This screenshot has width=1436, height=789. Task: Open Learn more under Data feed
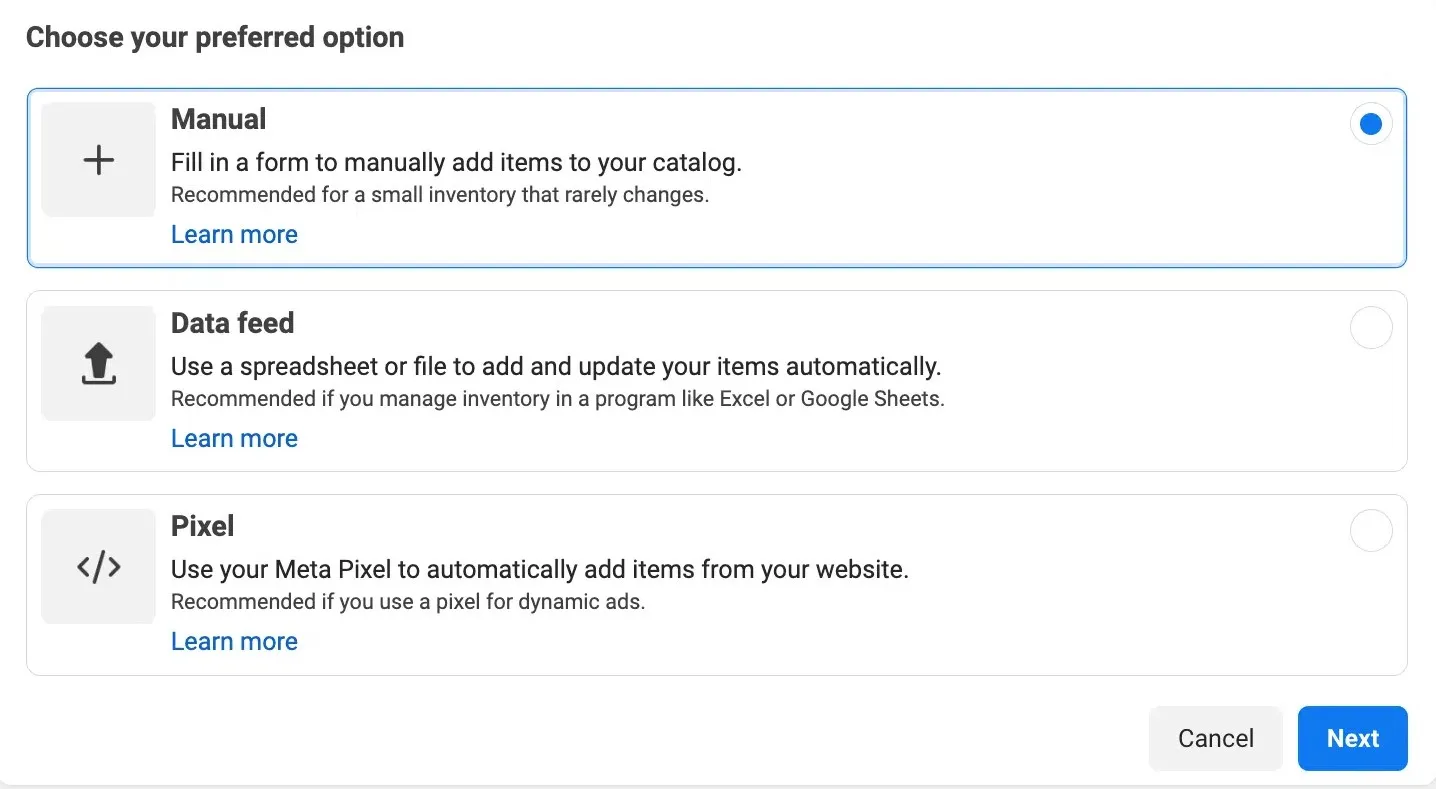click(234, 438)
